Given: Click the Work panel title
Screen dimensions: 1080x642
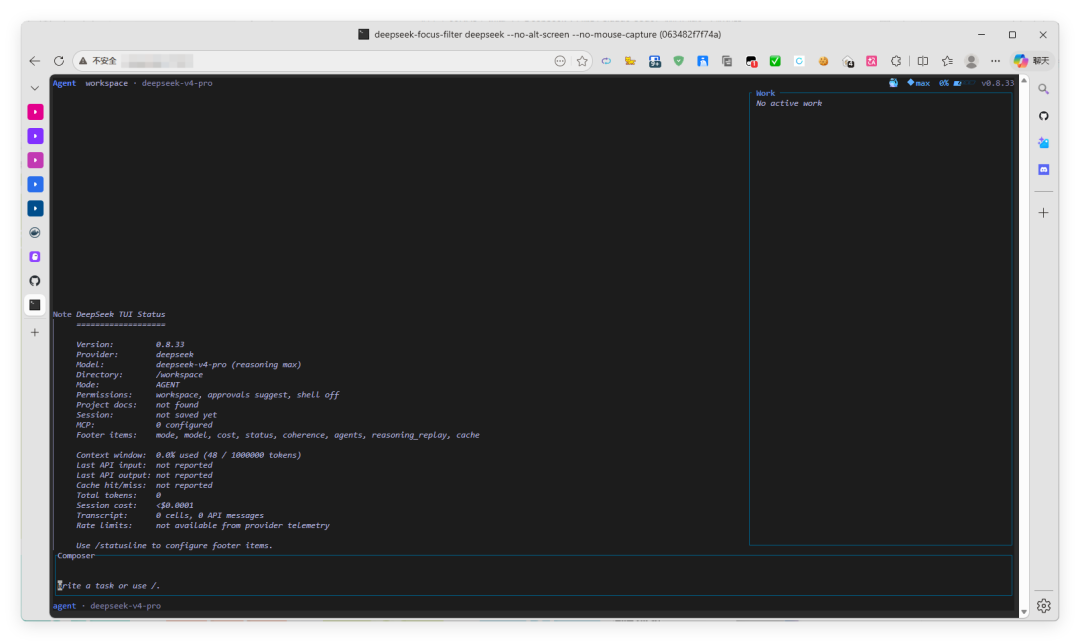Looking at the screenshot, I should pos(765,93).
